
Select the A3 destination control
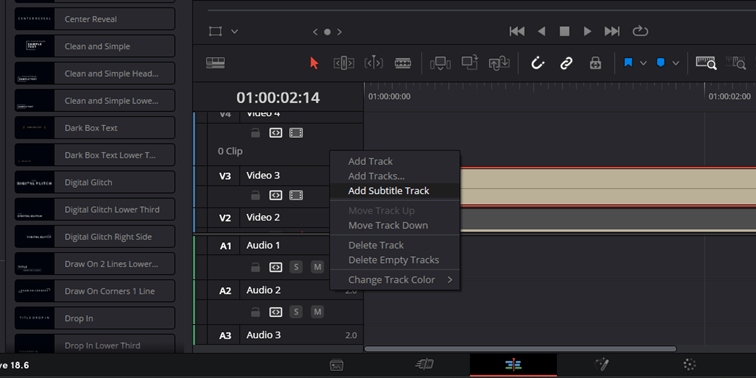(x=225, y=336)
